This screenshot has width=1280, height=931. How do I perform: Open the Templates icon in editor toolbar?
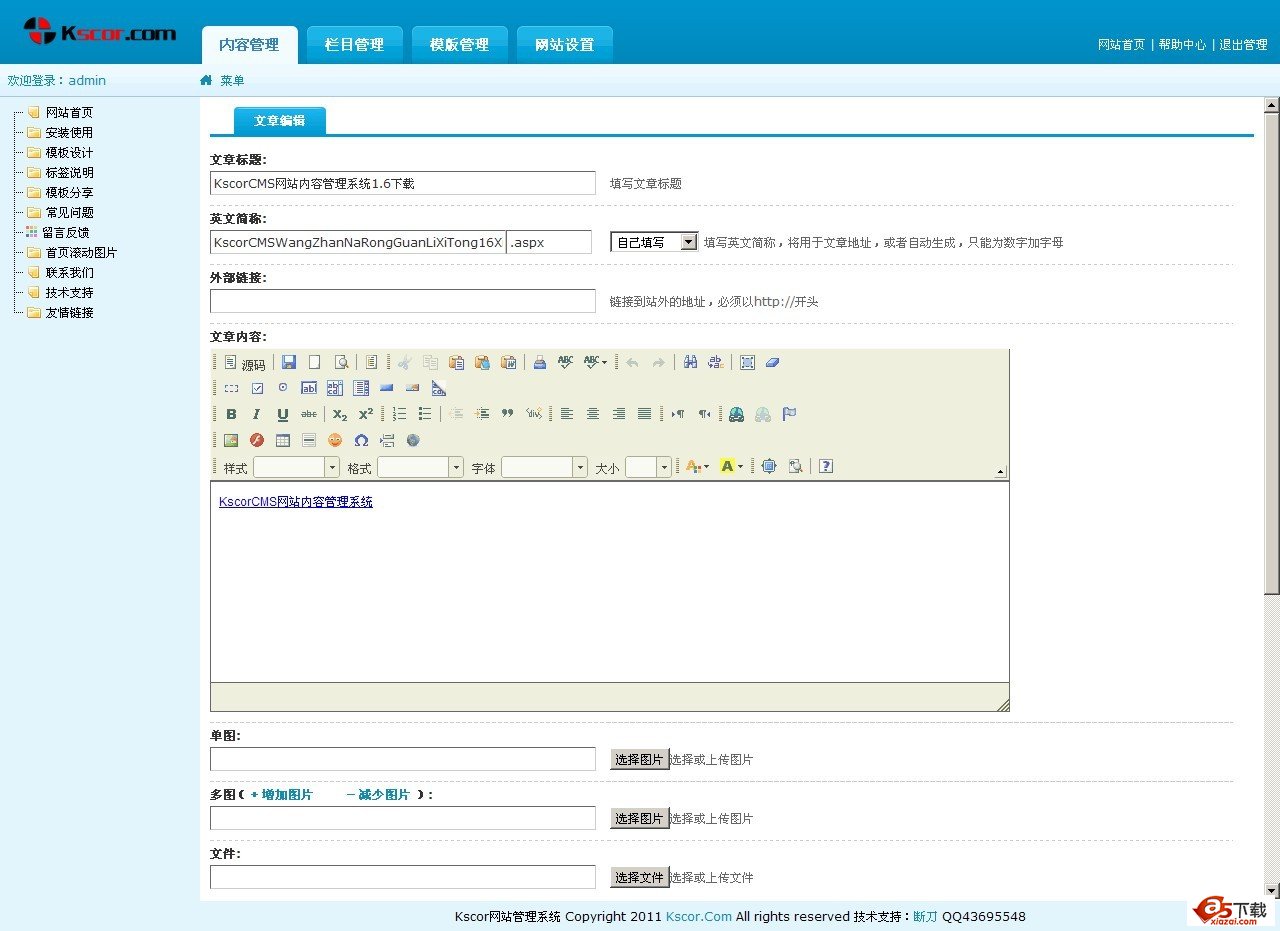(371, 362)
